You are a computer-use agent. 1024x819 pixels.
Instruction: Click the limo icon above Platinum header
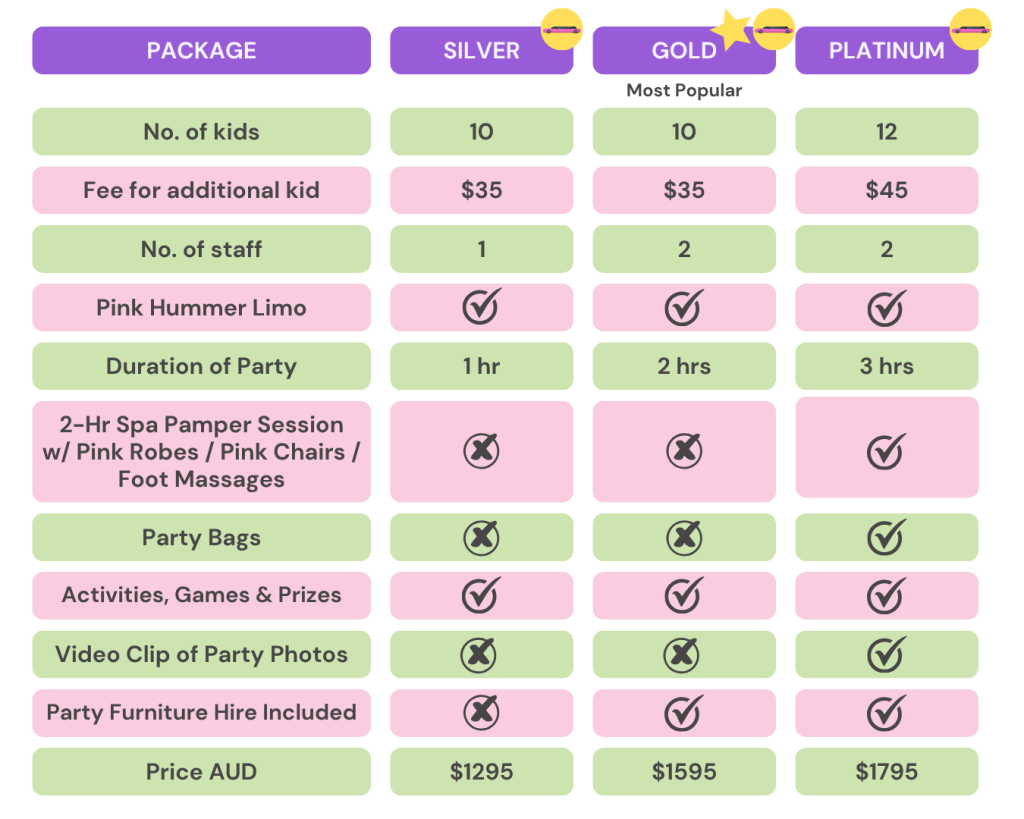tap(970, 29)
